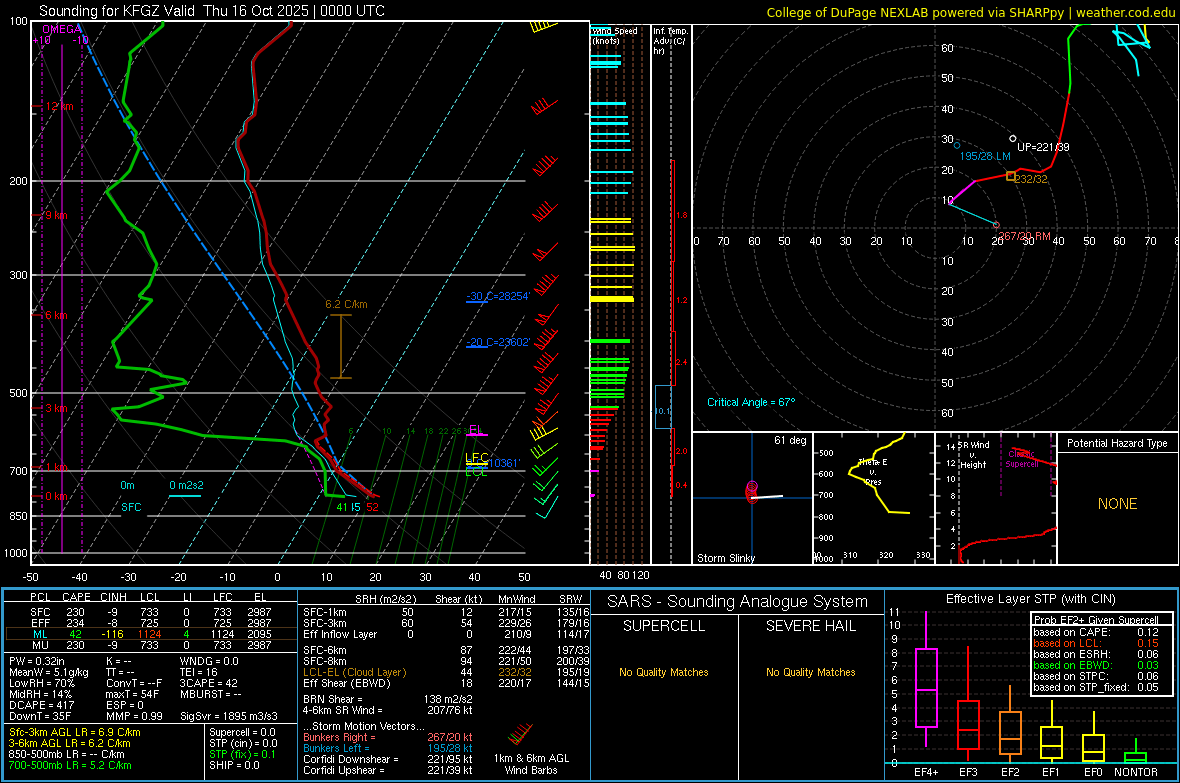Click 'No Quality Matches' under SEVERE HAIL
The height and width of the screenshot is (783, 1180).
click(810, 672)
